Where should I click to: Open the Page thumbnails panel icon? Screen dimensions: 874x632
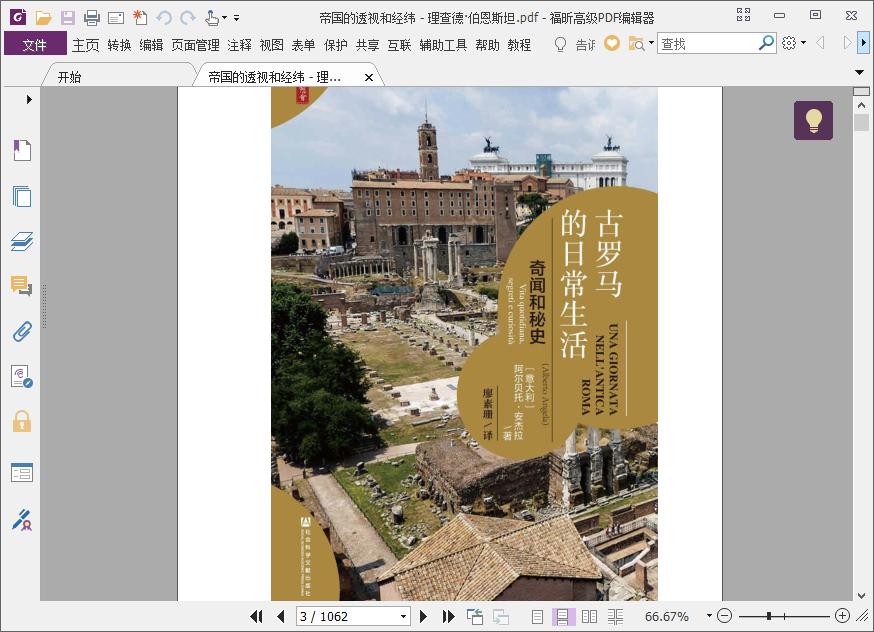tap(22, 196)
